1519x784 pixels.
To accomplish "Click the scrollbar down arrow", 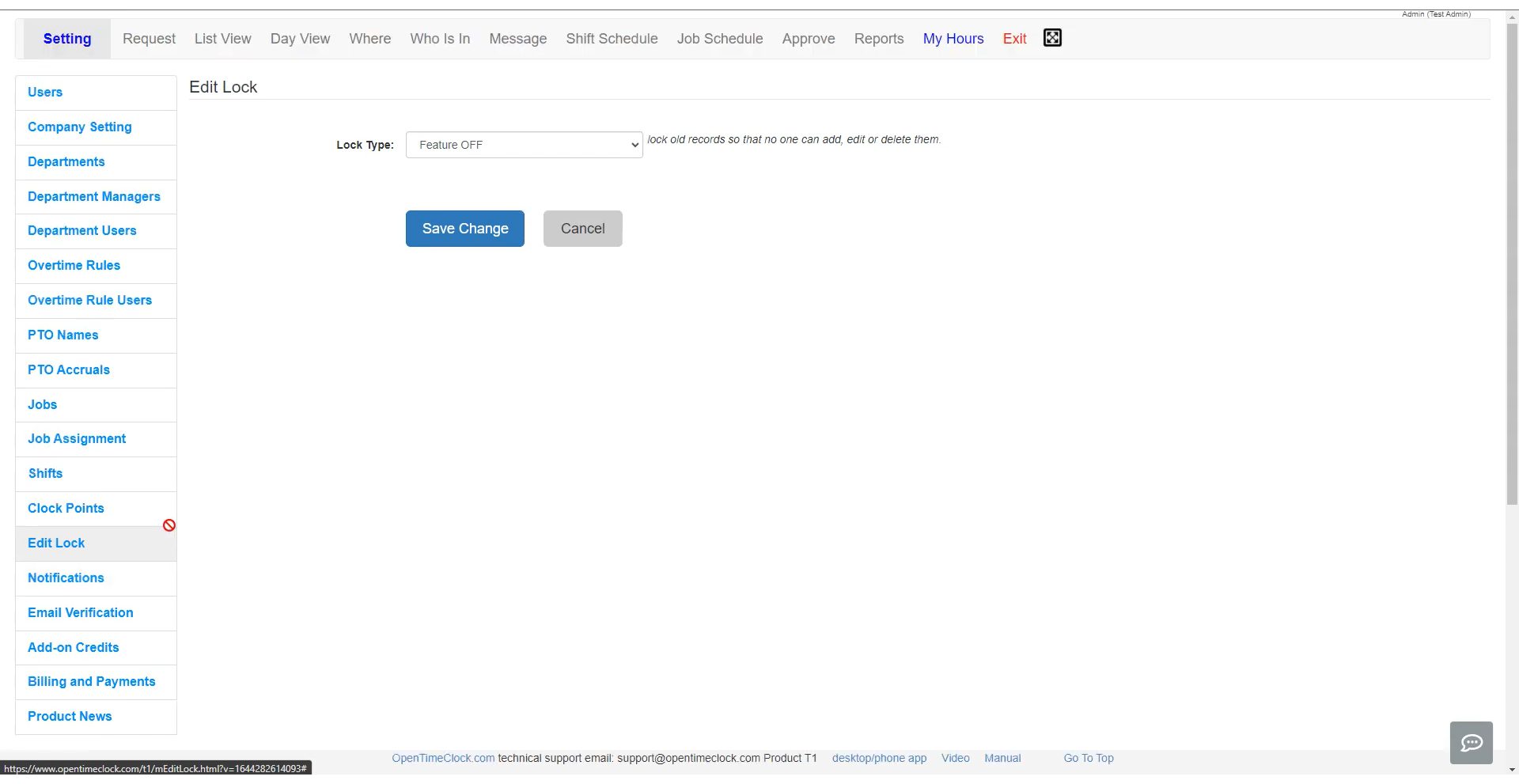I will point(1512,771).
